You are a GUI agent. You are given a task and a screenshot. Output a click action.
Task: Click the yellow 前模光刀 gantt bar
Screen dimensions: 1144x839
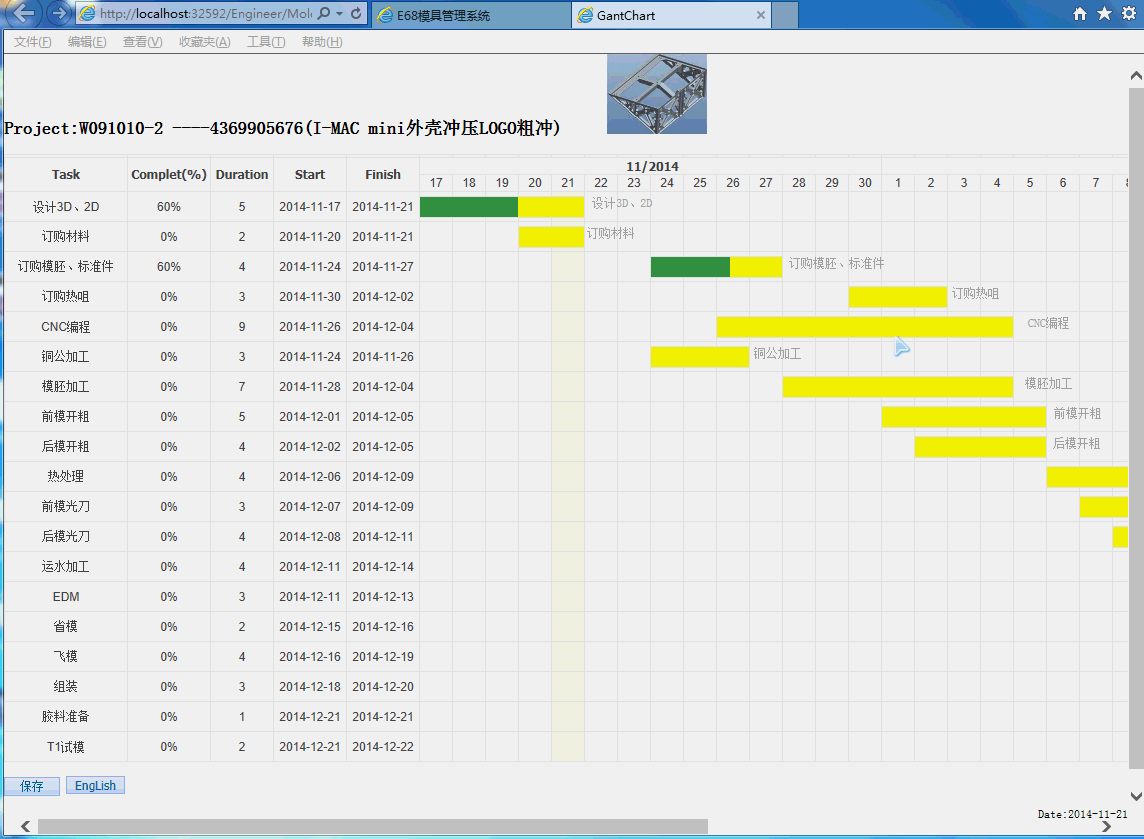1104,506
